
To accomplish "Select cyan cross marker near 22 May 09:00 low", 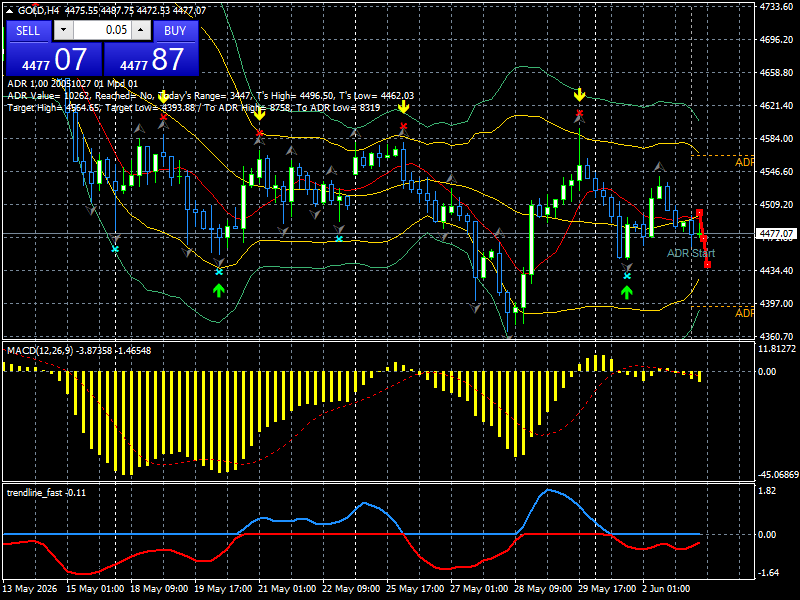I will pos(339,239).
